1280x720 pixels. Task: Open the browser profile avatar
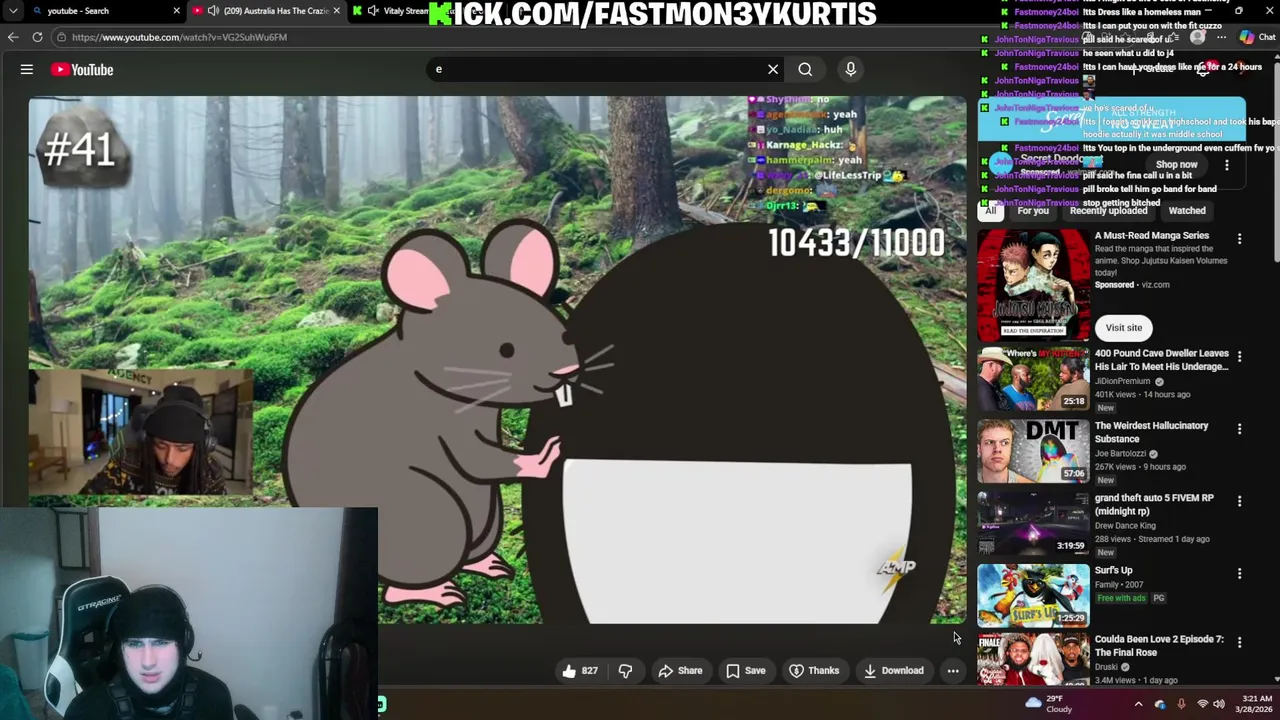tap(1197, 37)
